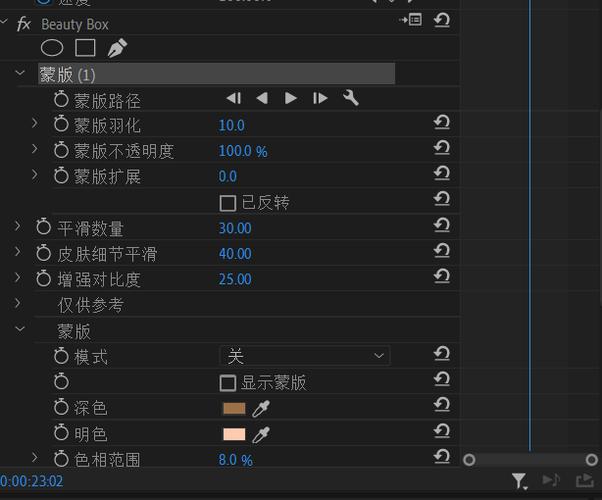602x500 pixels.
Task: Expand the 皮肤细节平滑 property
Action: click(x=17, y=252)
